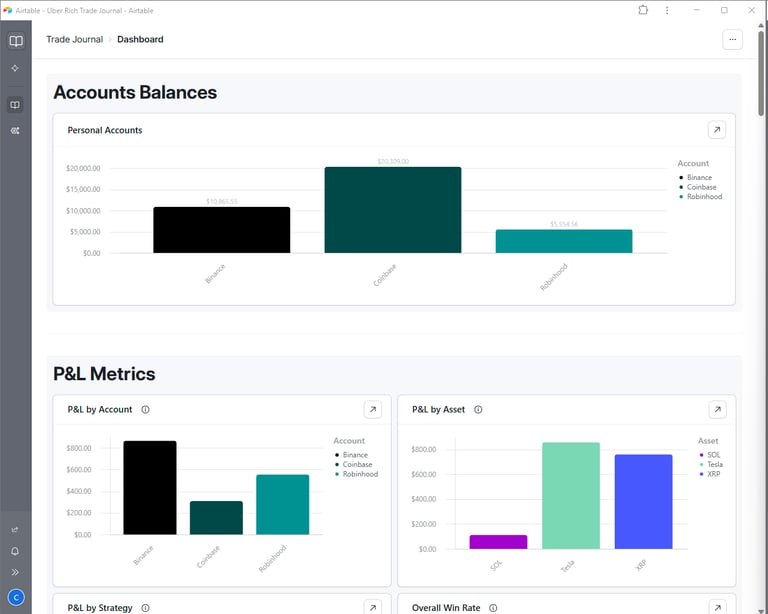The image size is (768, 614).
Task: Click the Binance bar in P&L by Account
Action: coord(150,488)
